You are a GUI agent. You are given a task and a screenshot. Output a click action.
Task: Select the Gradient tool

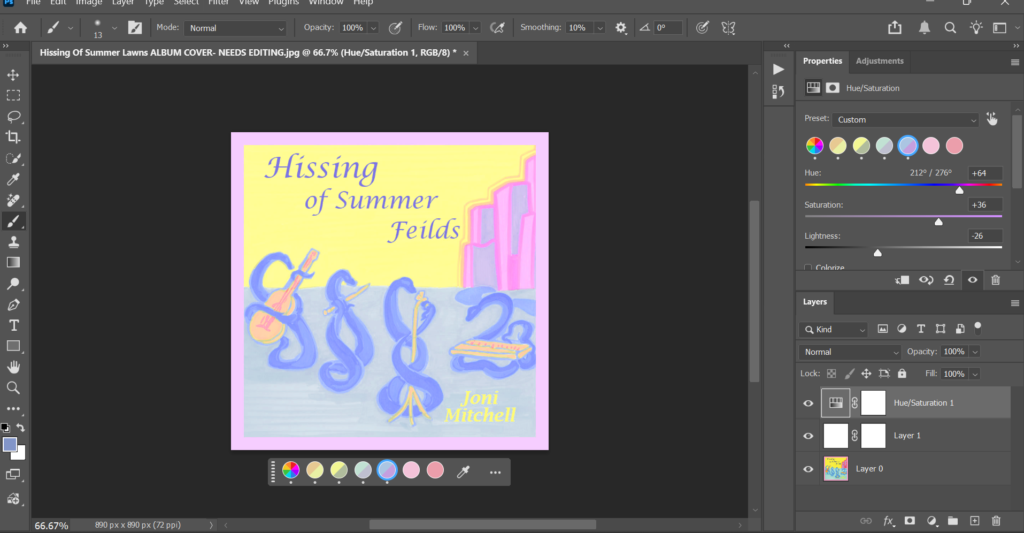pyautogui.click(x=13, y=263)
